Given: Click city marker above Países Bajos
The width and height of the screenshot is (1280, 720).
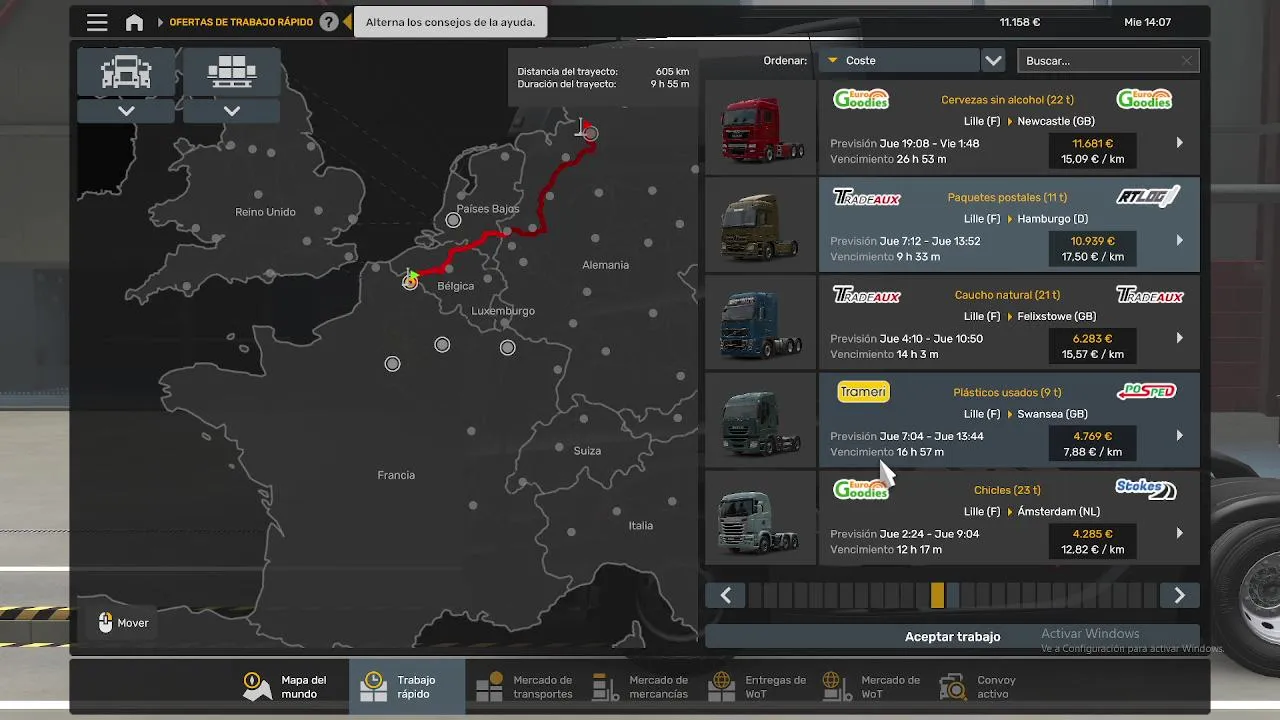Looking at the screenshot, I should pos(453,220).
